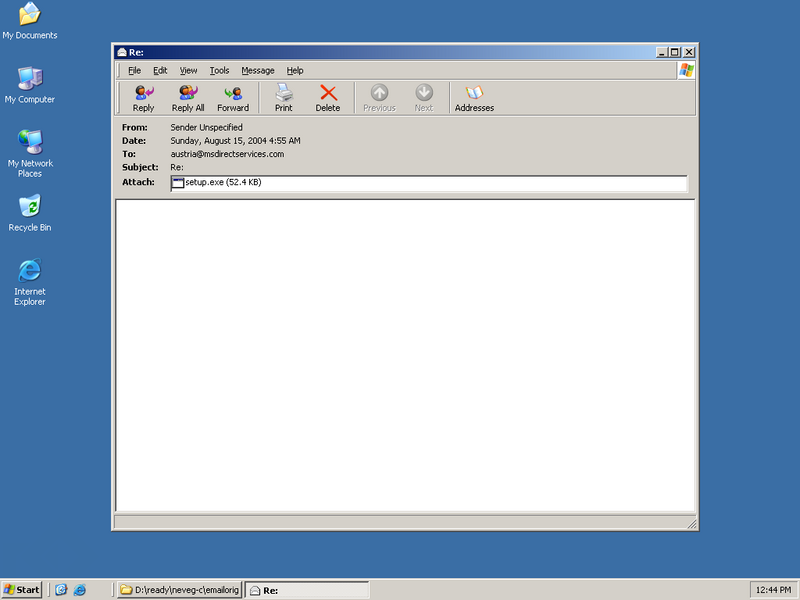Select the setup.exe attachment
The height and width of the screenshot is (600, 800).
(217, 183)
